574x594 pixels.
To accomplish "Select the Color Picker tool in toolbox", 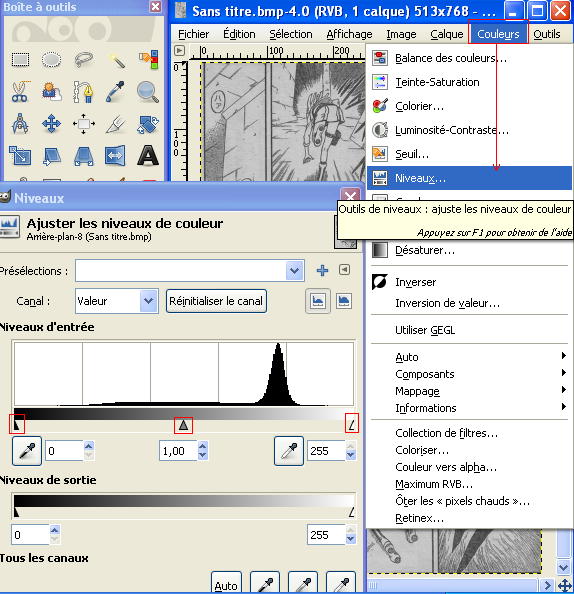I will [116, 92].
